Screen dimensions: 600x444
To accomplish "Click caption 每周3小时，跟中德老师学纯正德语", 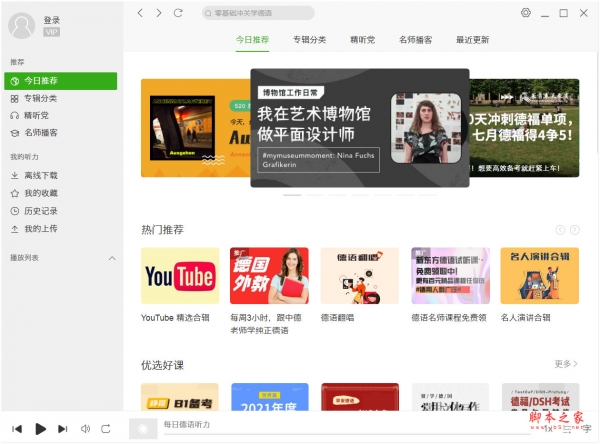I will click(x=266, y=324).
